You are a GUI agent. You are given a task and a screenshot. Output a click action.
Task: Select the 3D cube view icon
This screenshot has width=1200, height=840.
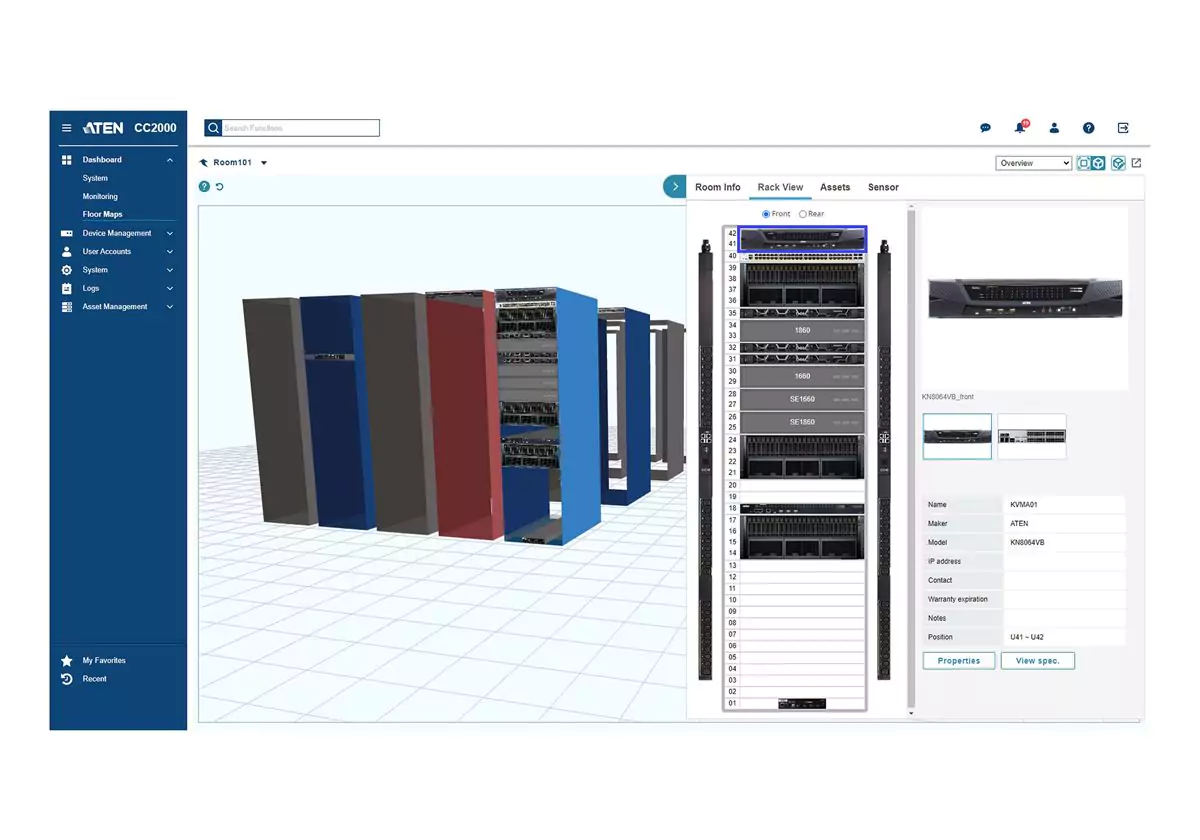1100,162
